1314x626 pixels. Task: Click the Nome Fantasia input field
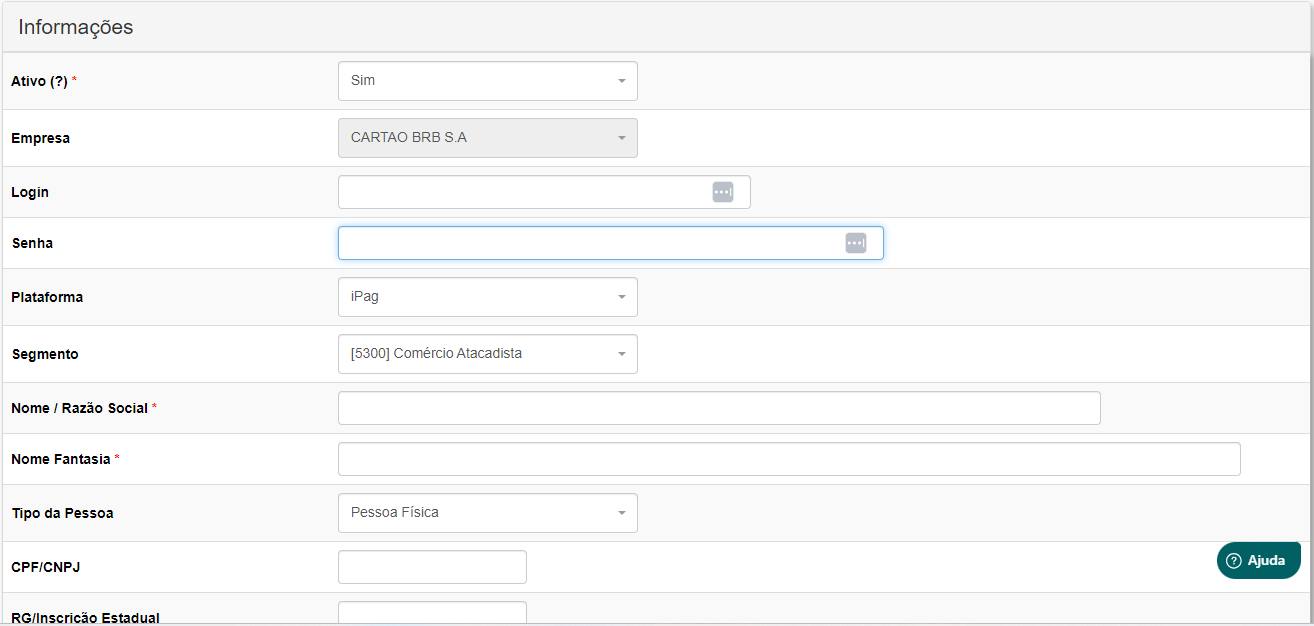[789, 459]
